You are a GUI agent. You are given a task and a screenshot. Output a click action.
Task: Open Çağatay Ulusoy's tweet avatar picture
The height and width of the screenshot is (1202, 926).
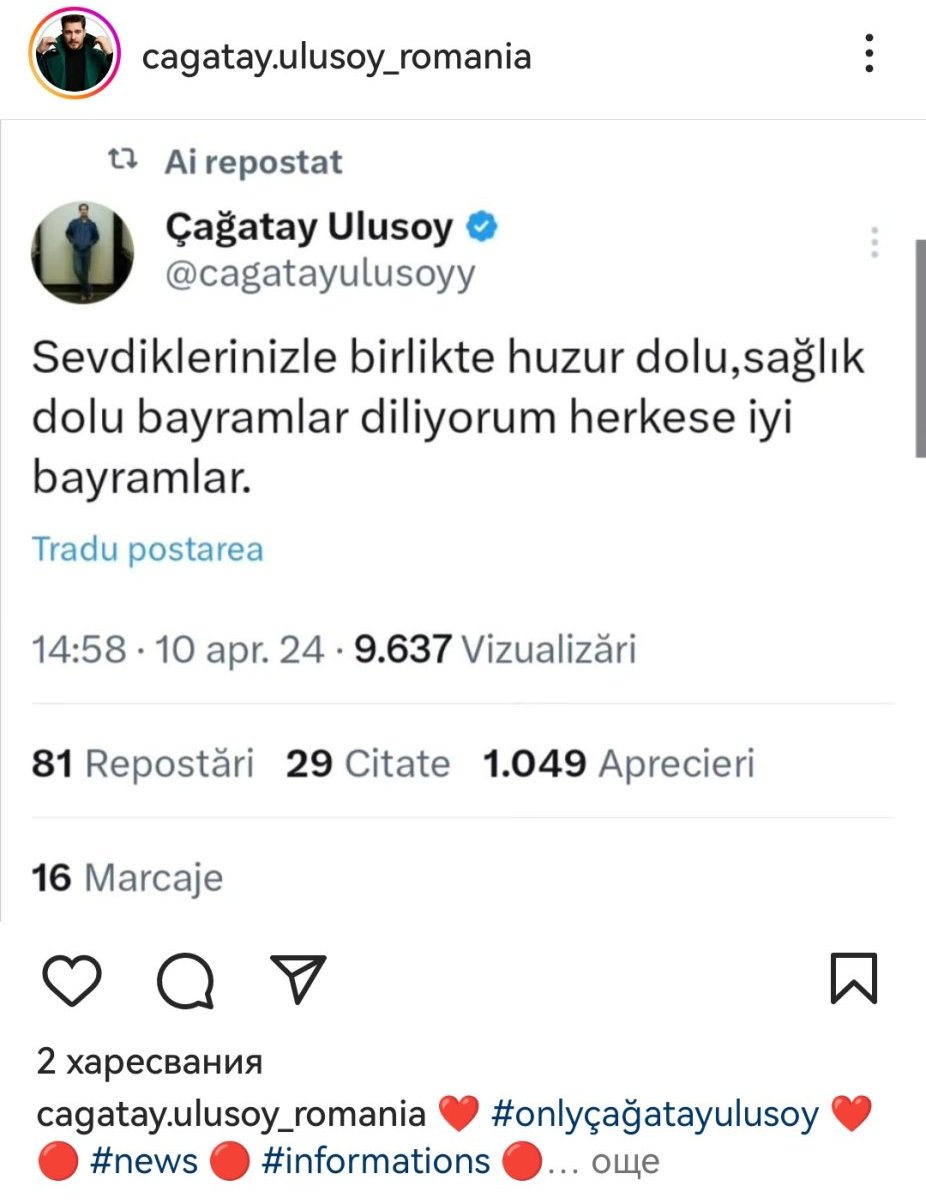pos(83,251)
